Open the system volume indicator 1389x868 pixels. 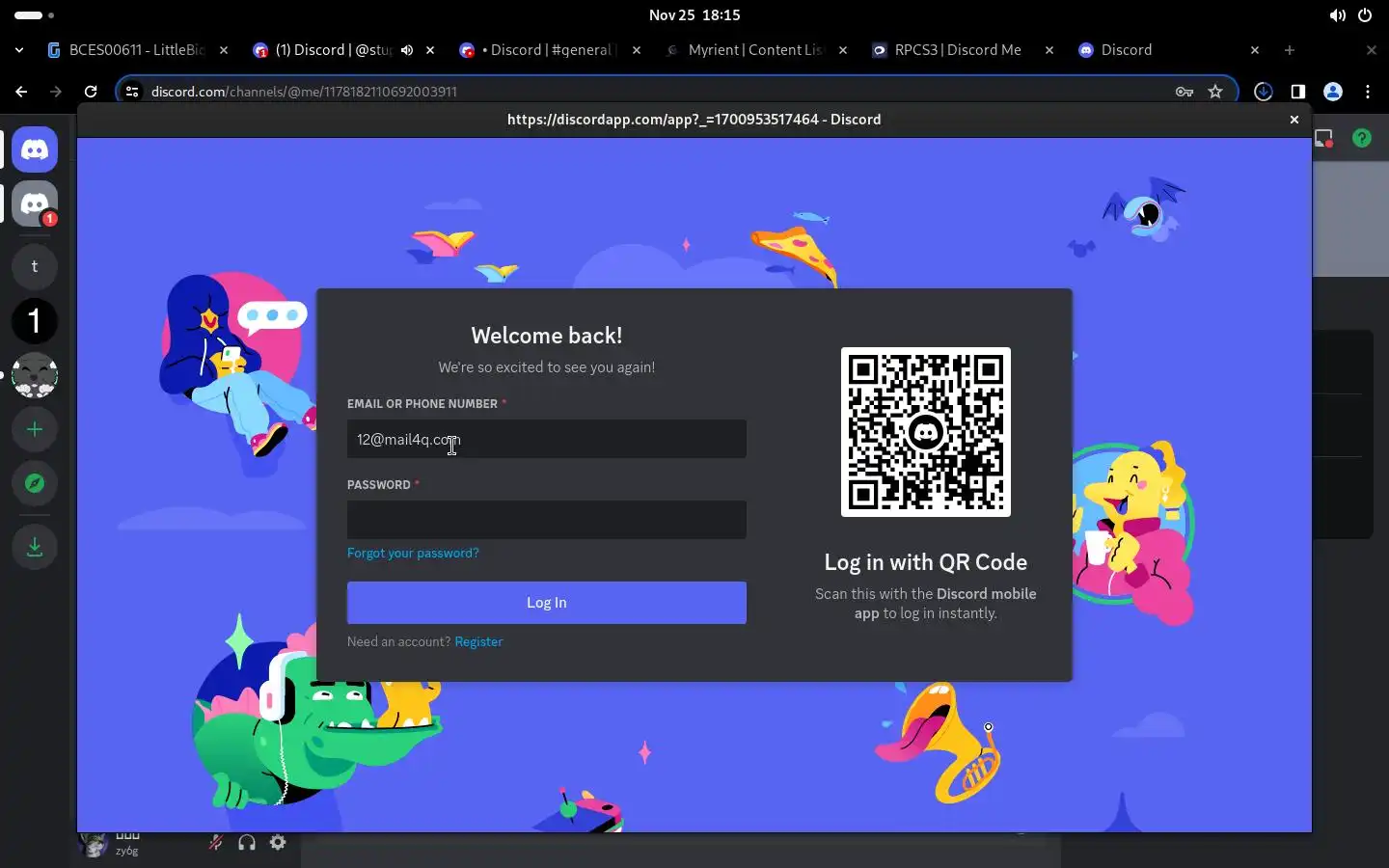click(1337, 15)
